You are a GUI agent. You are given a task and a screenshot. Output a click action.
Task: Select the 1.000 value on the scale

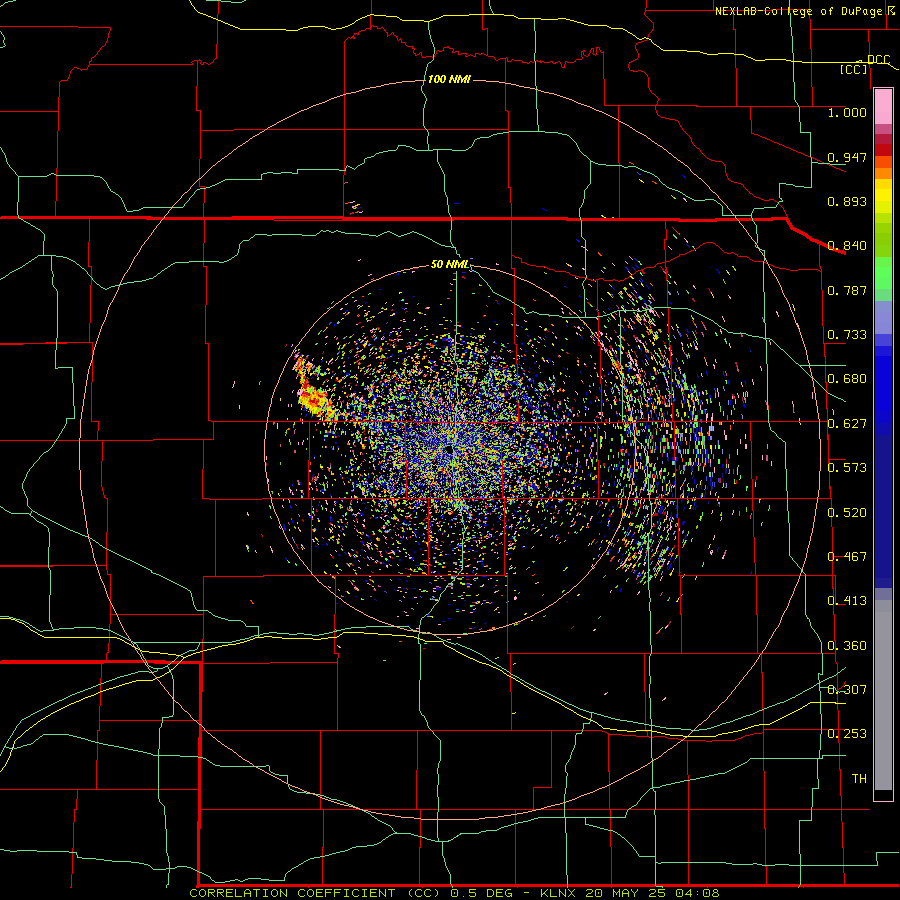click(x=847, y=112)
